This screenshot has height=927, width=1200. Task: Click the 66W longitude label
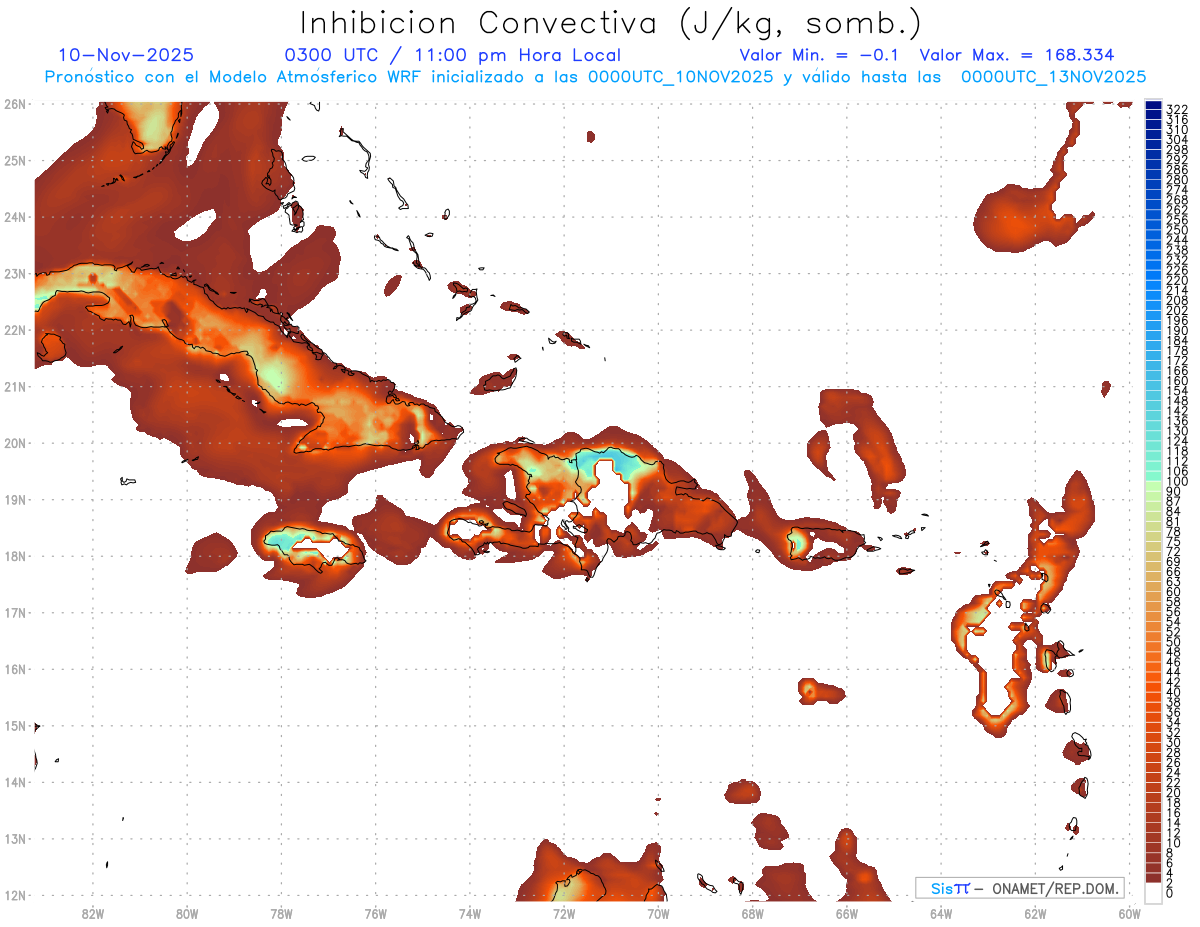tap(846, 913)
